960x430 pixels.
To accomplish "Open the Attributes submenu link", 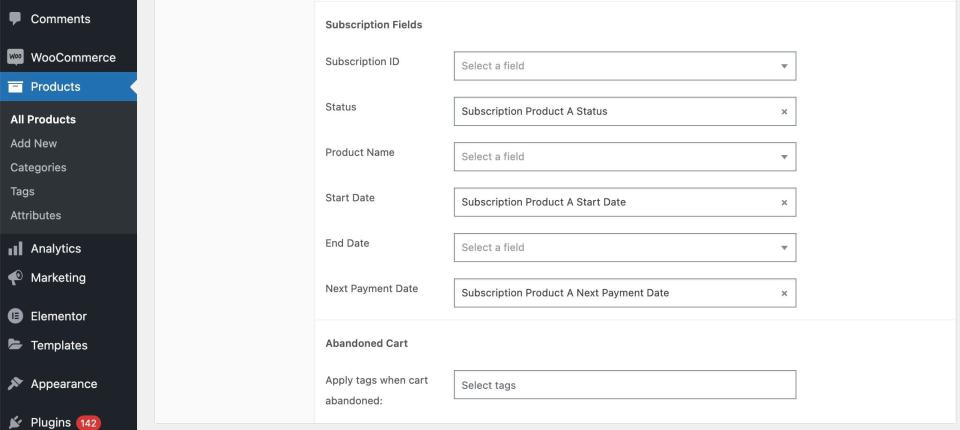I will tap(35, 215).
